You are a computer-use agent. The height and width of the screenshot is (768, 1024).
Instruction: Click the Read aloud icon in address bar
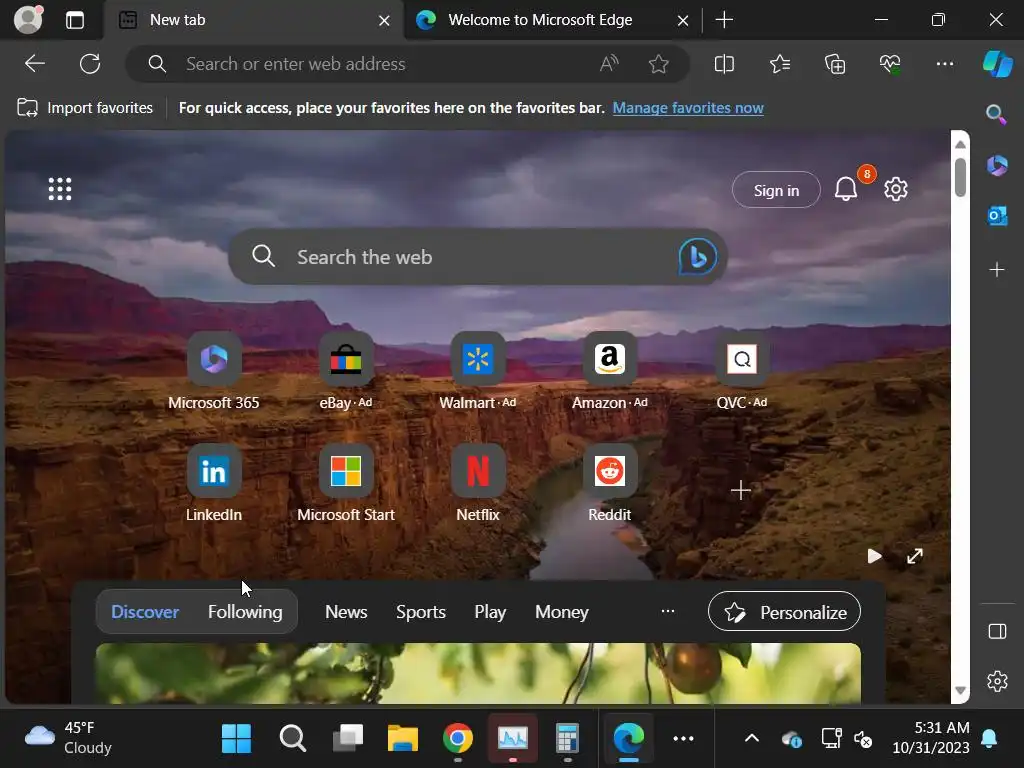click(609, 64)
